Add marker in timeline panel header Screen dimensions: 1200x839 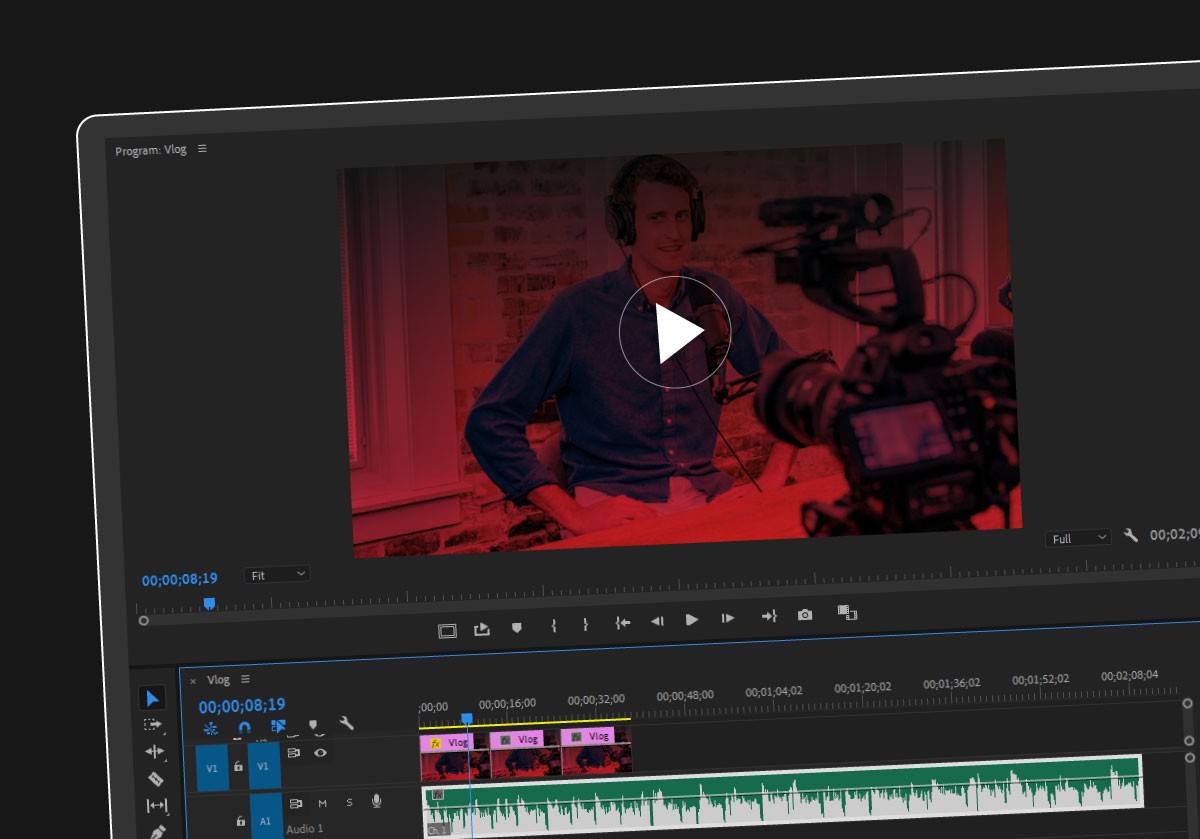click(313, 724)
